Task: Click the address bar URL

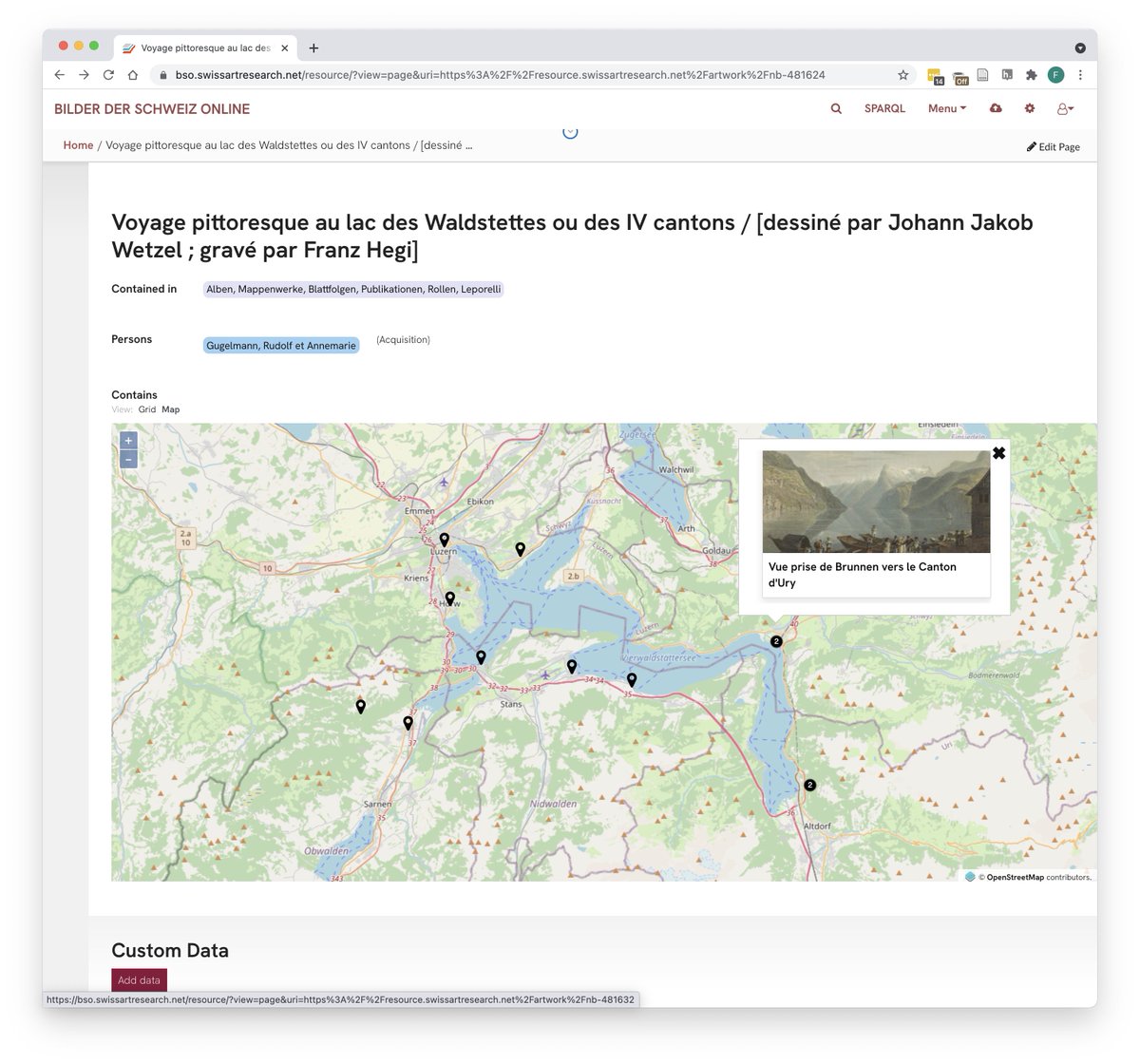Action: coord(500,75)
